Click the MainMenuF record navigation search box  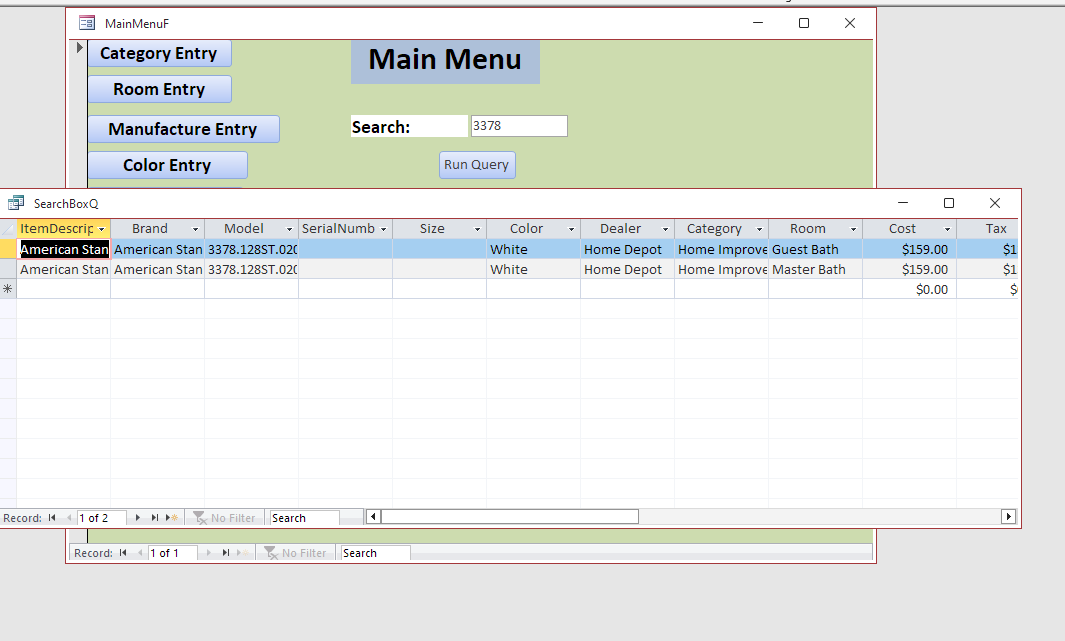tap(376, 553)
